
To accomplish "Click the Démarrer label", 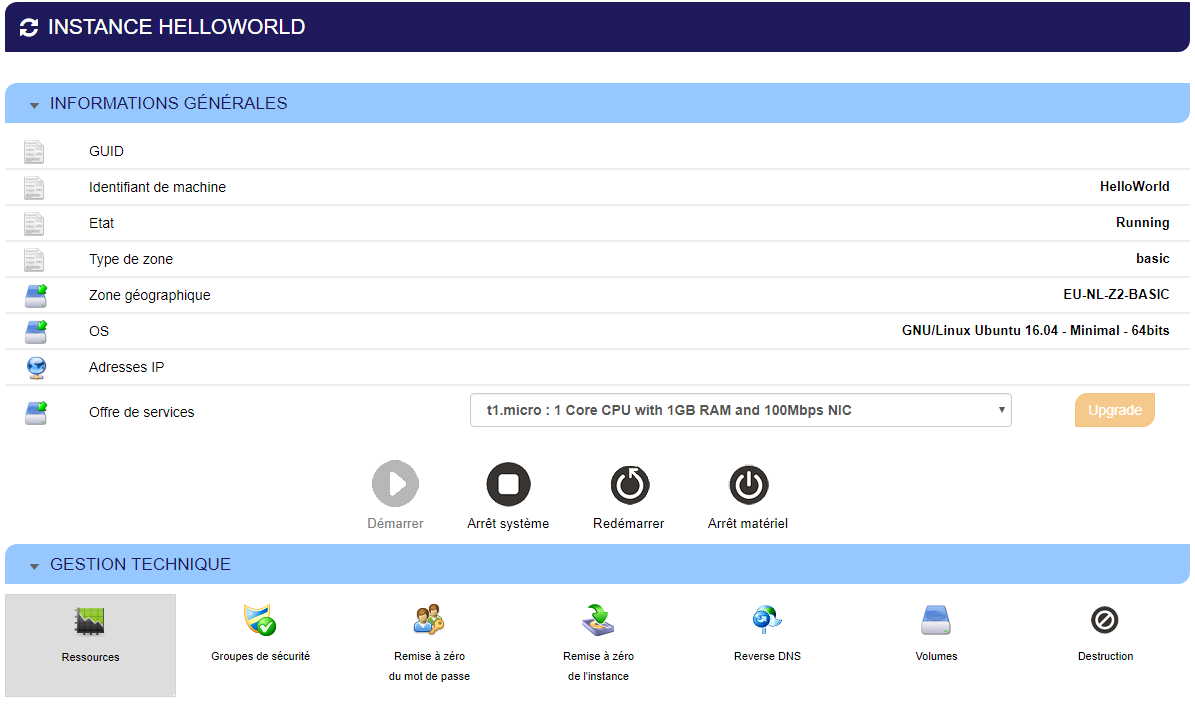I will [x=395, y=523].
